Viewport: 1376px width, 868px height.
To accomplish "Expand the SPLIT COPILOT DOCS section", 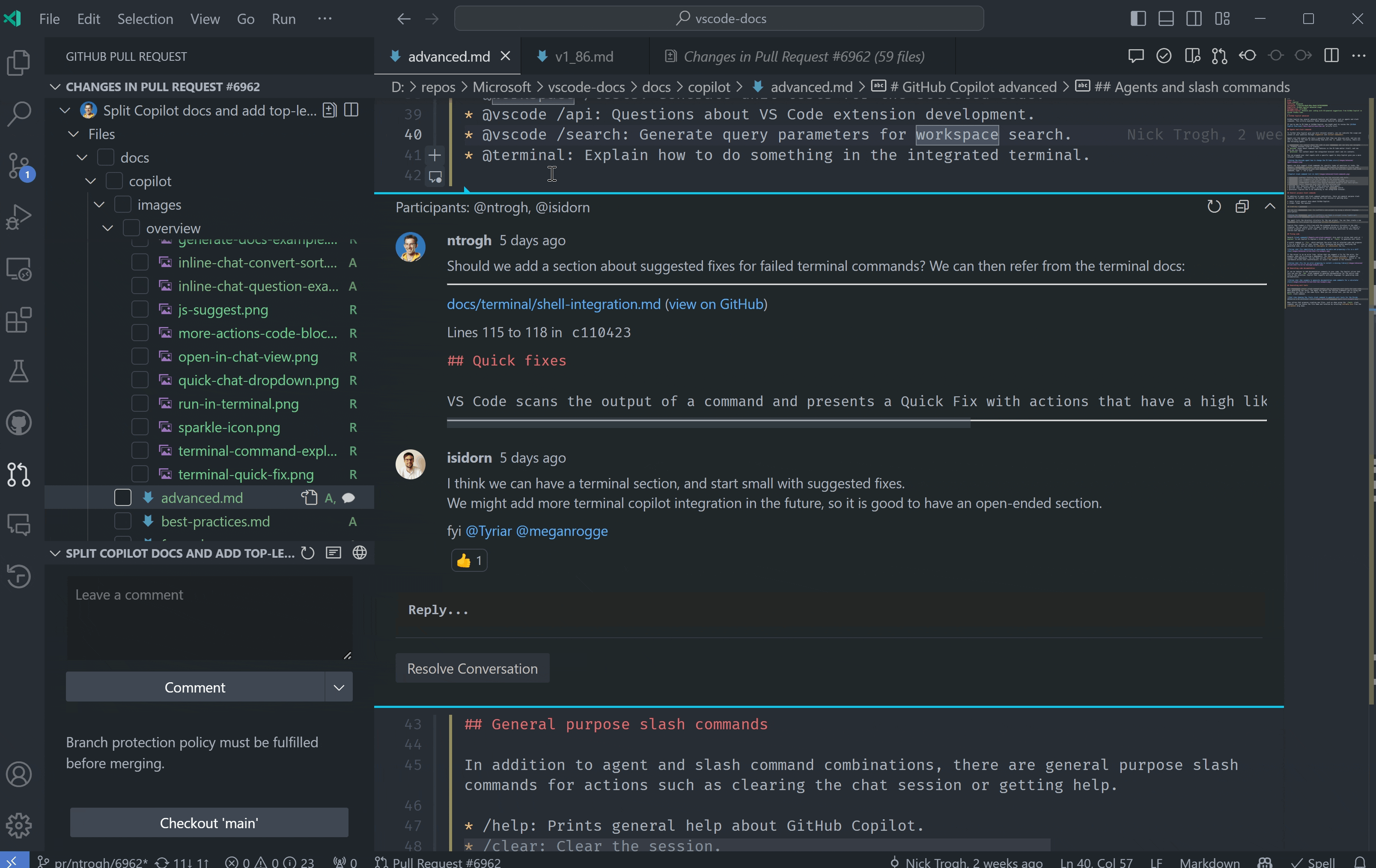I will pyautogui.click(x=53, y=552).
